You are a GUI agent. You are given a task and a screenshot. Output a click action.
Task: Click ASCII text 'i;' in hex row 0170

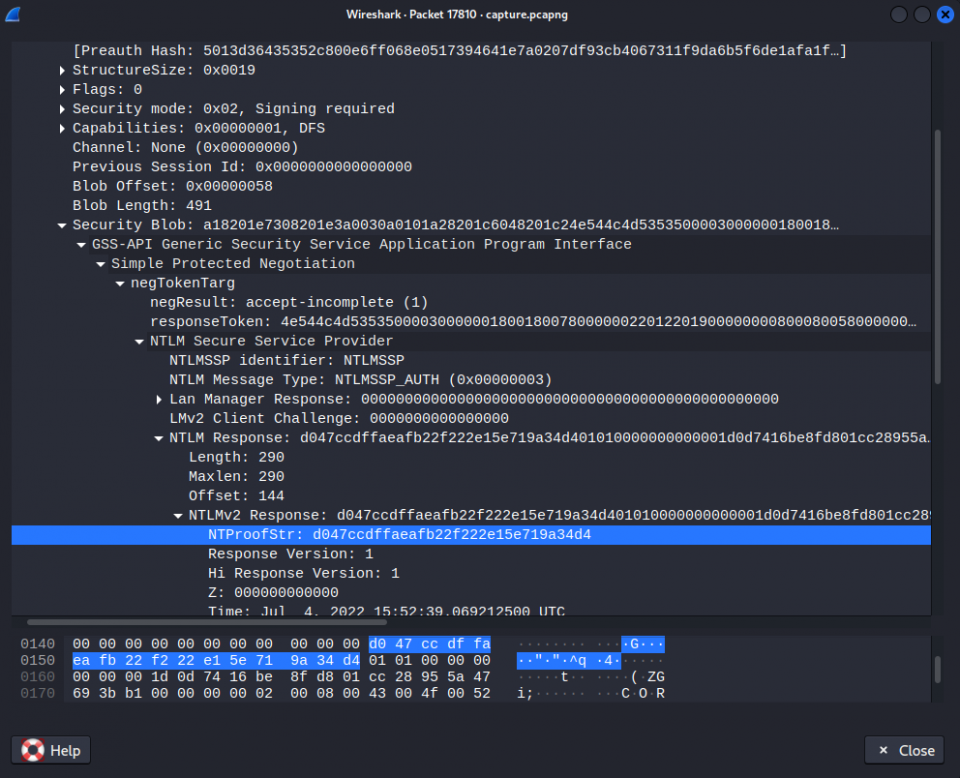tap(525, 694)
